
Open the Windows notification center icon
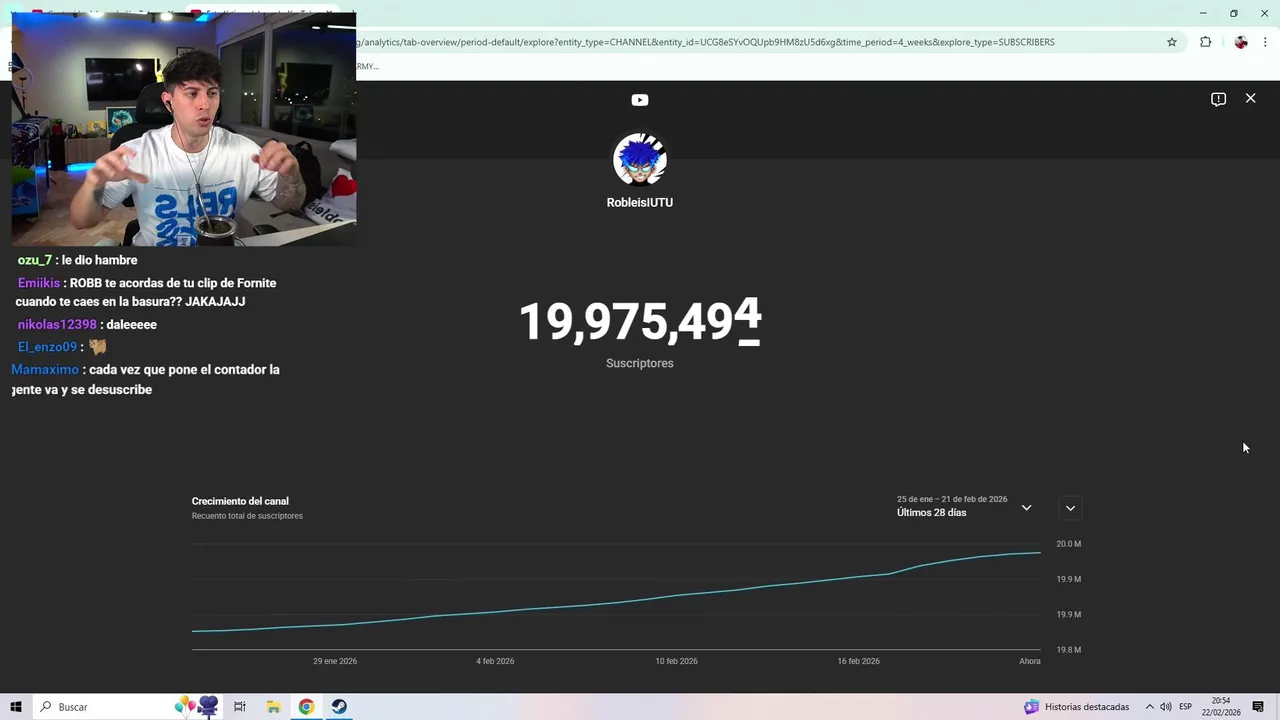pyautogui.click(x=1259, y=707)
